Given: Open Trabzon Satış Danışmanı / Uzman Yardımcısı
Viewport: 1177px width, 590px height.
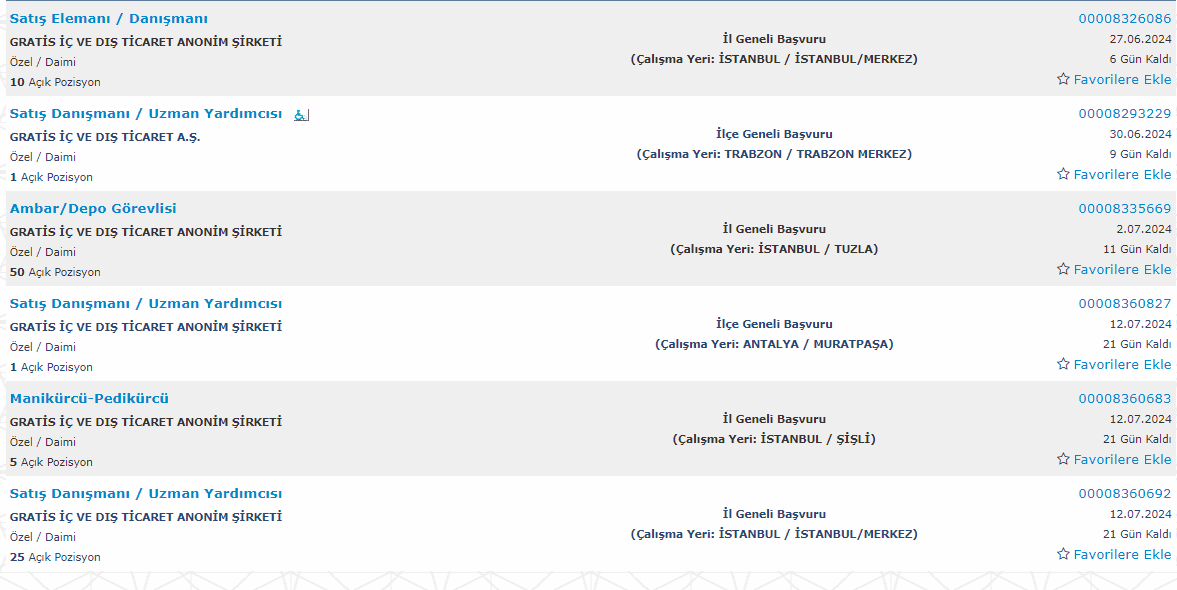Looking at the screenshot, I should click(x=146, y=114).
